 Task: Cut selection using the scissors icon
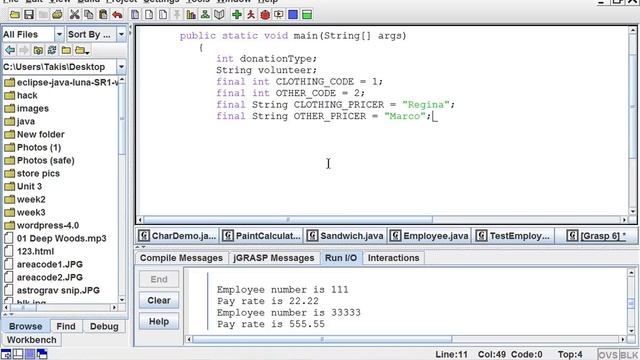[74, 15]
